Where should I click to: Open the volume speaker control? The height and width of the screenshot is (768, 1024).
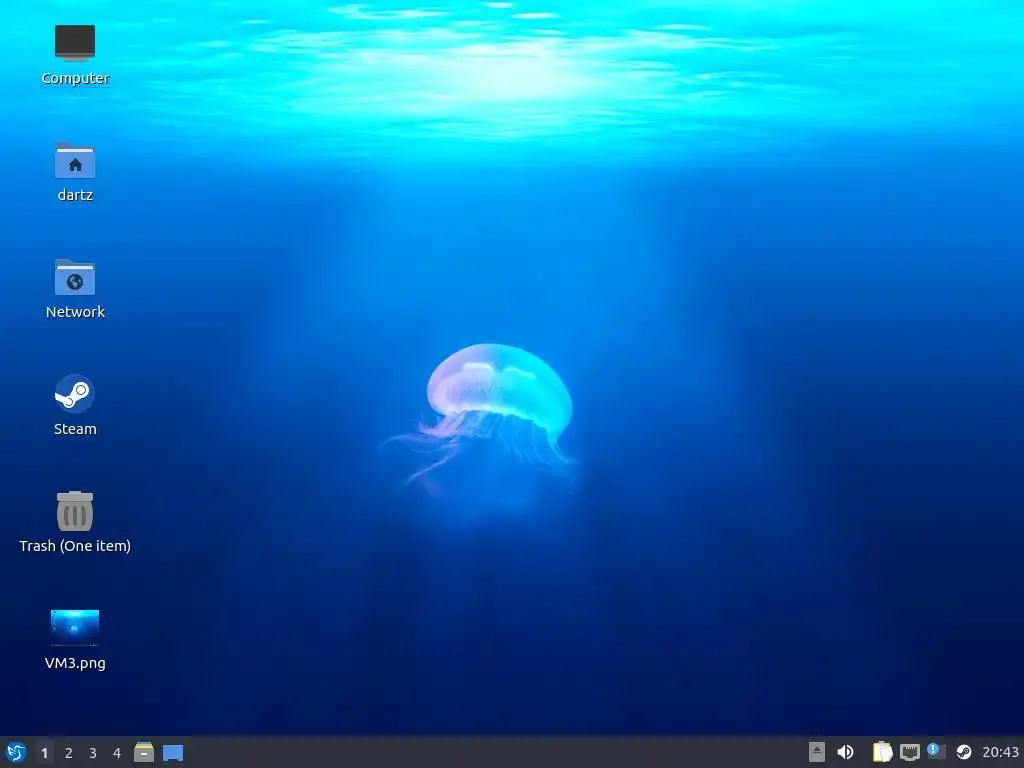point(845,752)
